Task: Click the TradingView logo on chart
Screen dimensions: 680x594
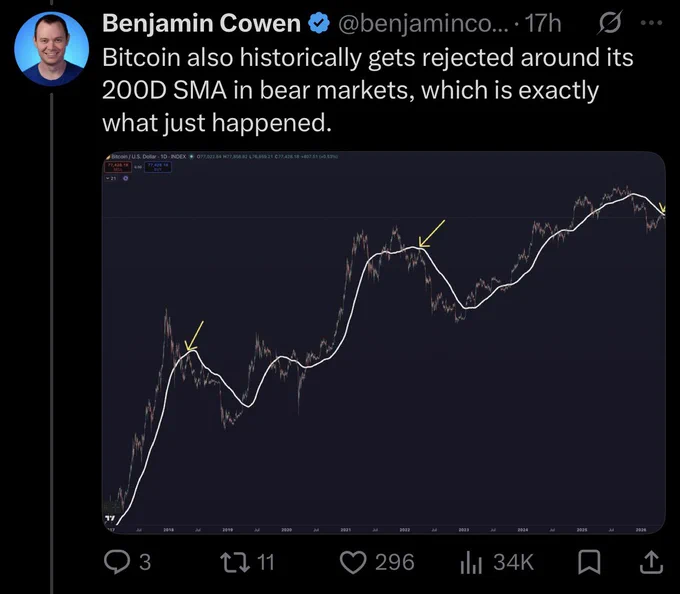Action: click(x=110, y=519)
